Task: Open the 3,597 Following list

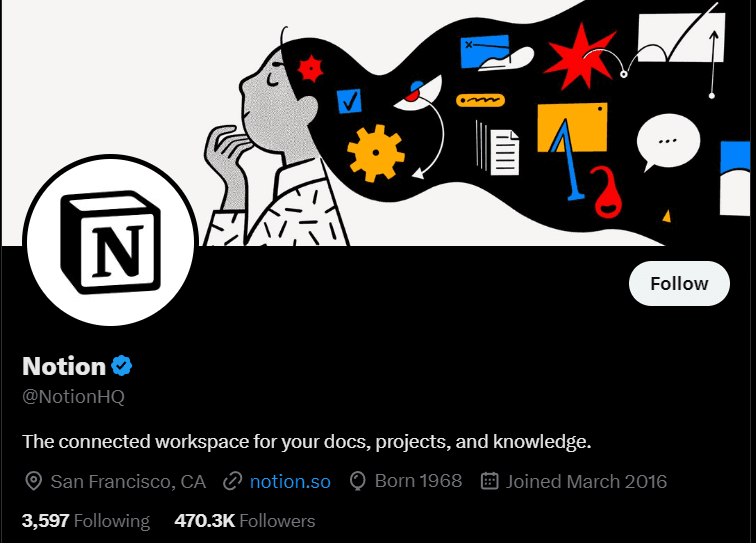Action: tap(86, 521)
